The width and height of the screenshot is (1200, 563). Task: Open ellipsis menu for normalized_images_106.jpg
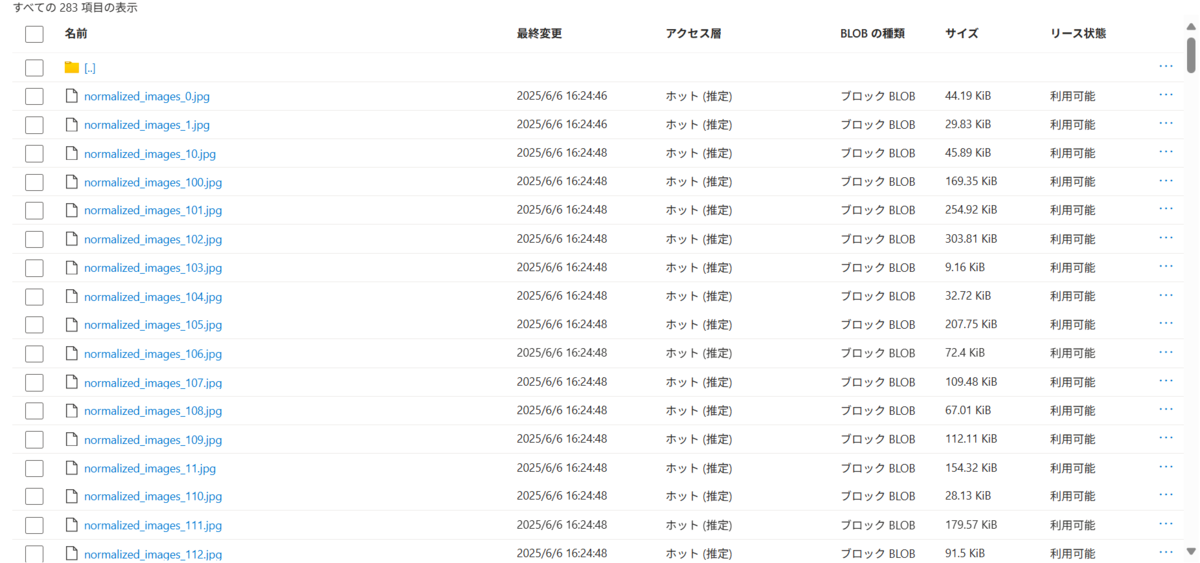coord(1165,352)
